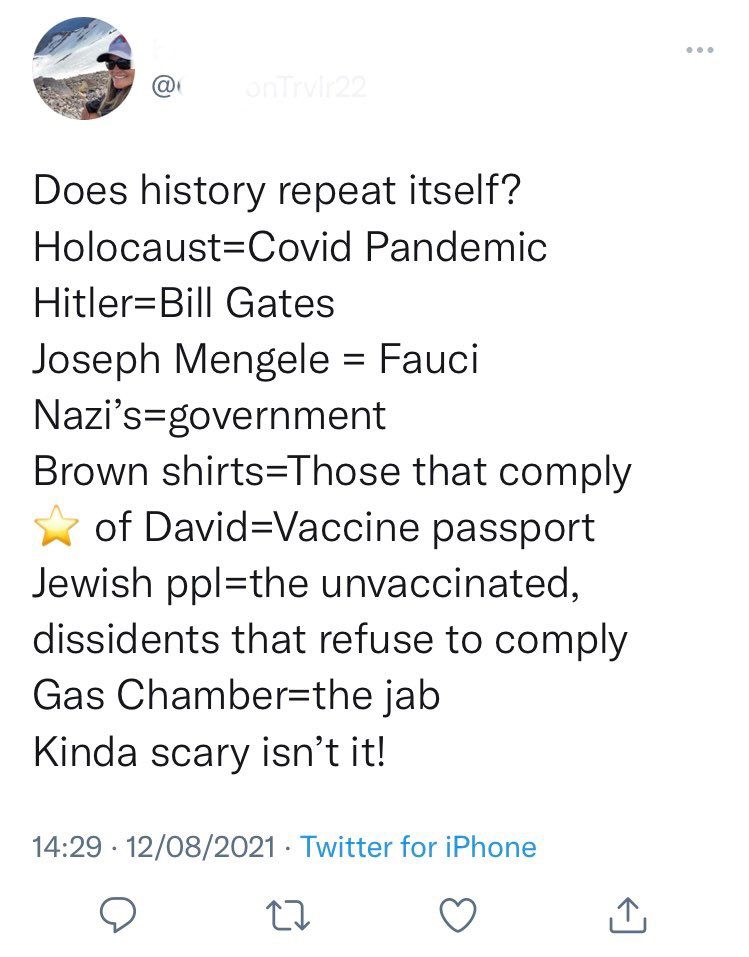Viewport: 749px width, 957px height.
Task: Click the Twitter for iPhone source link
Action: [x=418, y=847]
